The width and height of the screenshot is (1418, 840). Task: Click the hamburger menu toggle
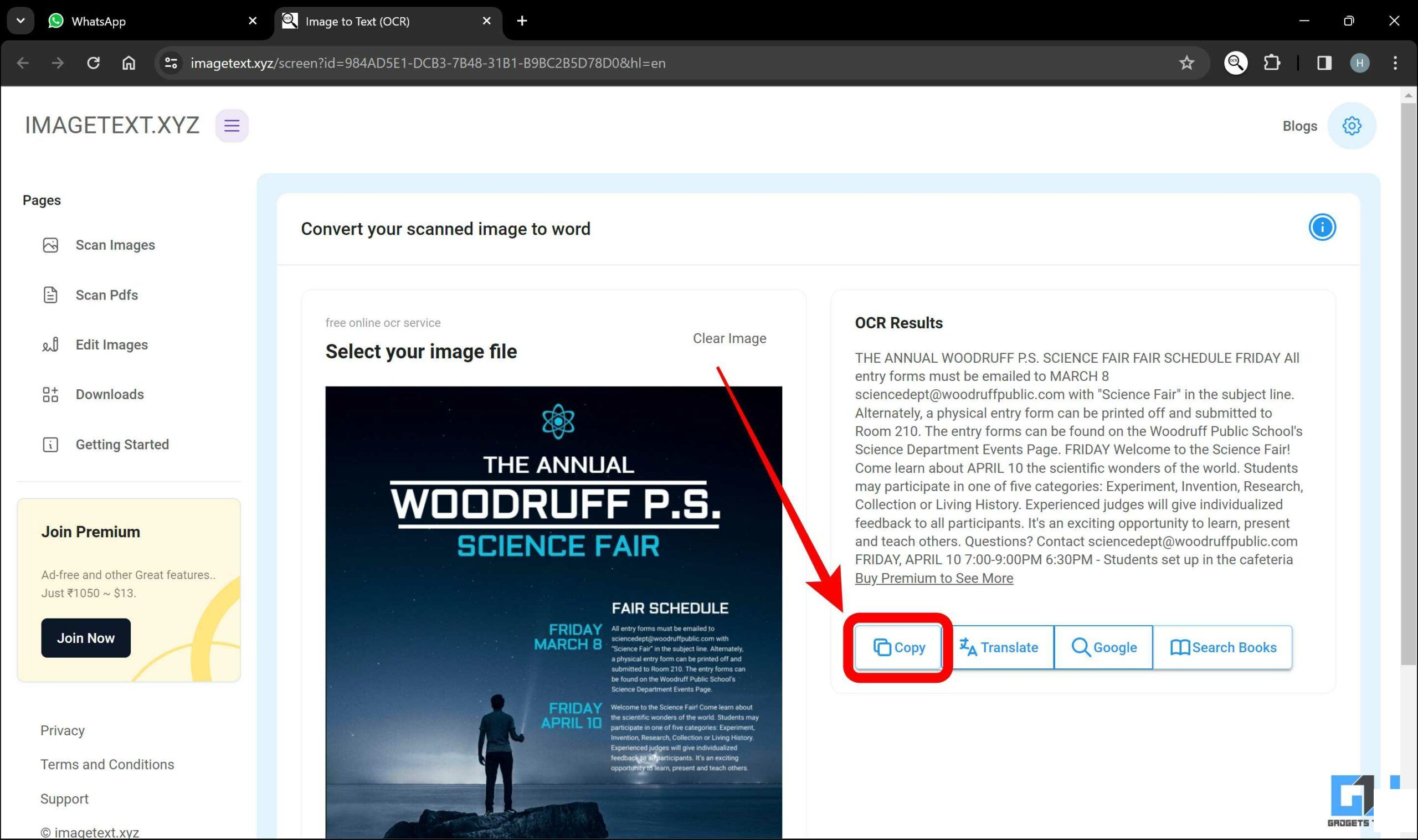coord(230,125)
